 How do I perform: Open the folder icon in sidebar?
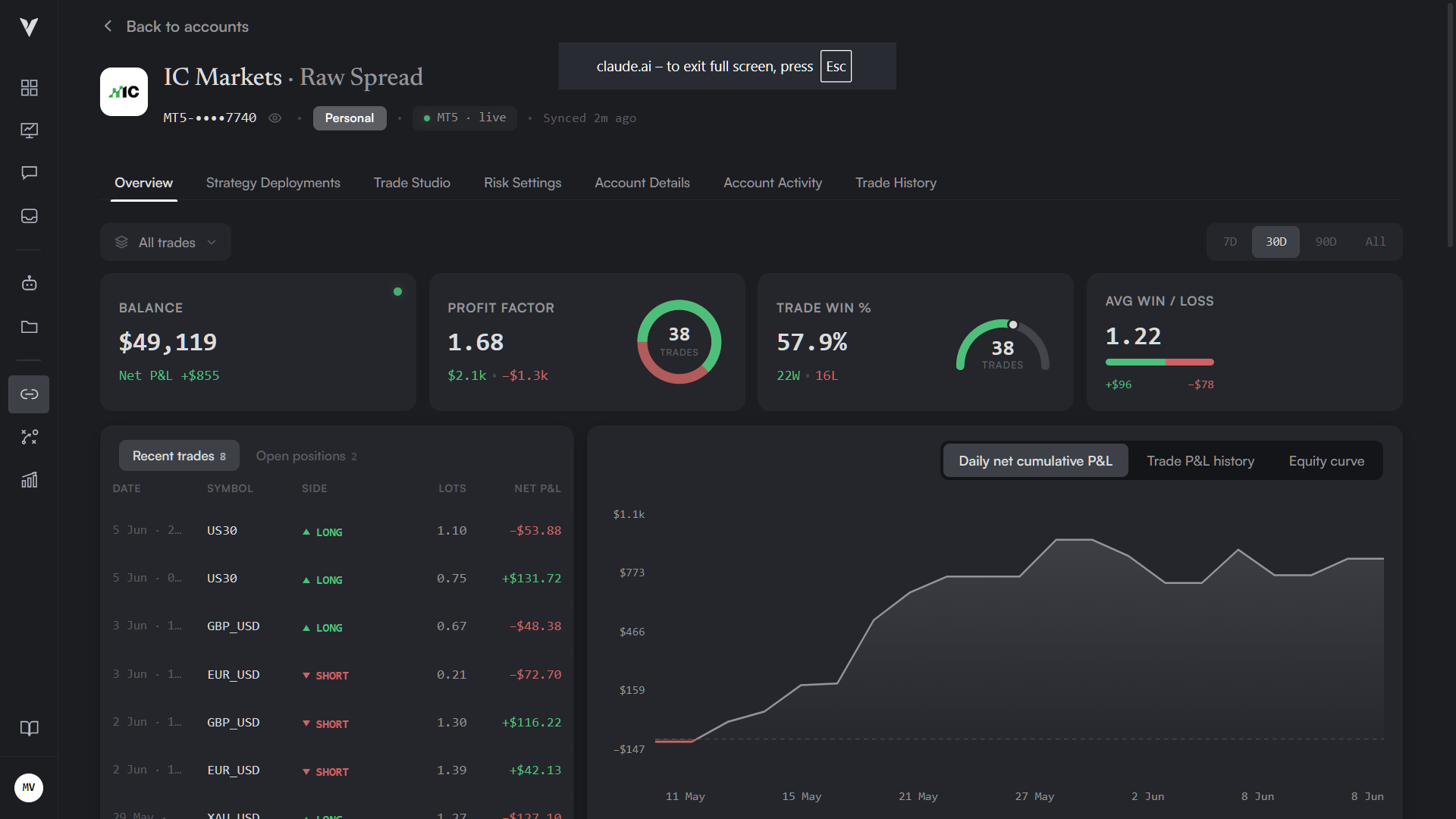[29, 327]
